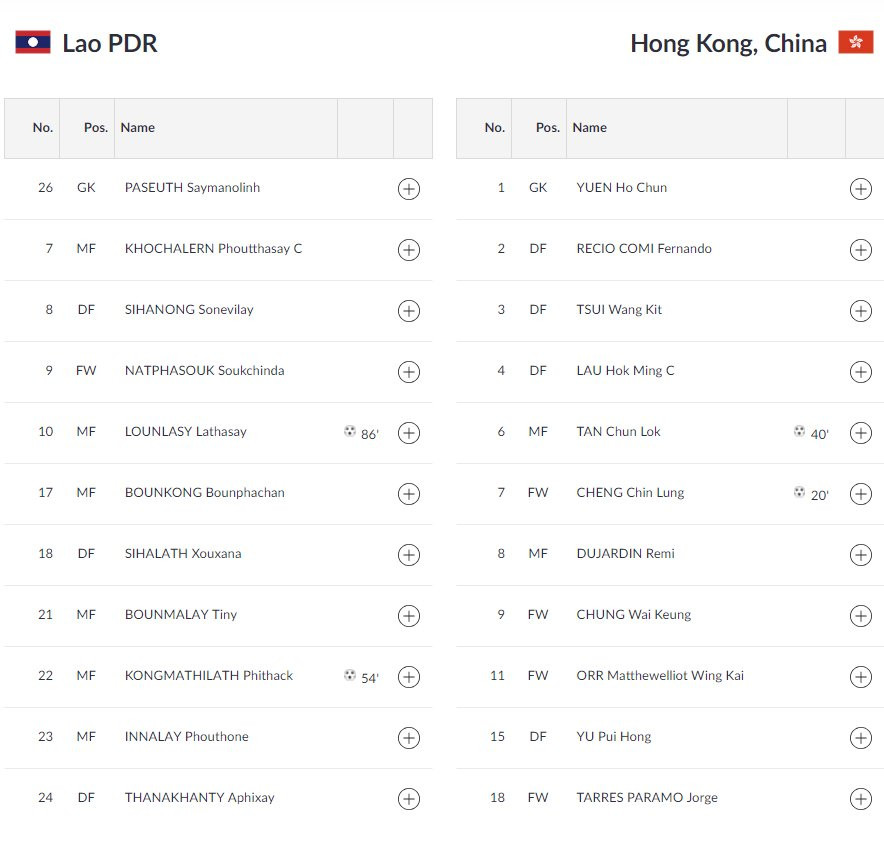Screen dimensions: 884x859
Task: Open plus icon for TARRES PARAMO Jorge
Action: tap(861, 799)
